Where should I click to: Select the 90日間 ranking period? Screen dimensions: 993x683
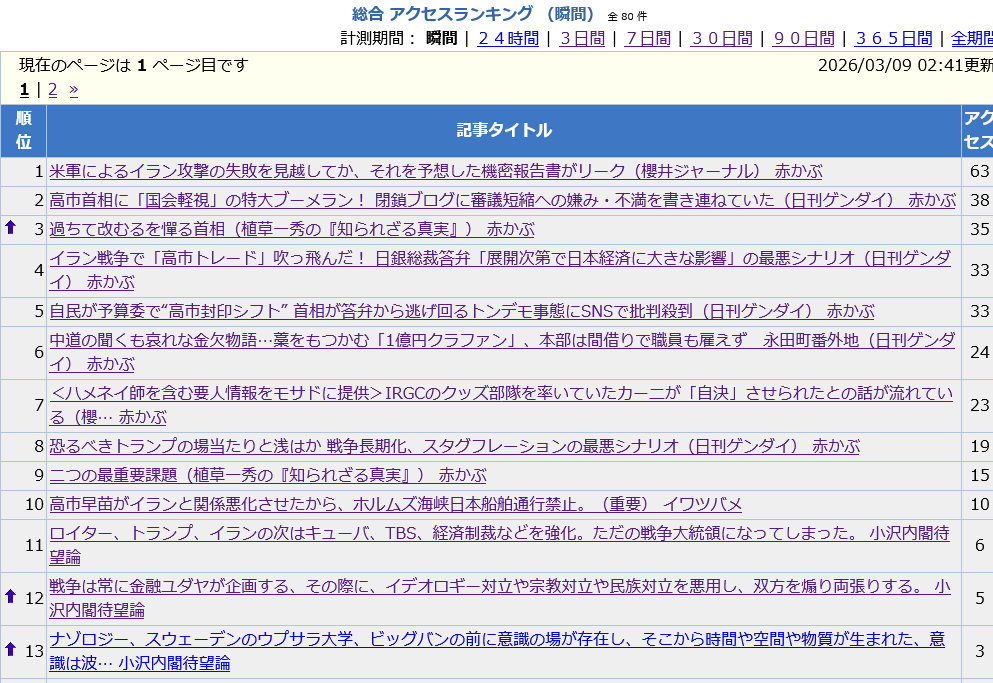click(803, 38)
